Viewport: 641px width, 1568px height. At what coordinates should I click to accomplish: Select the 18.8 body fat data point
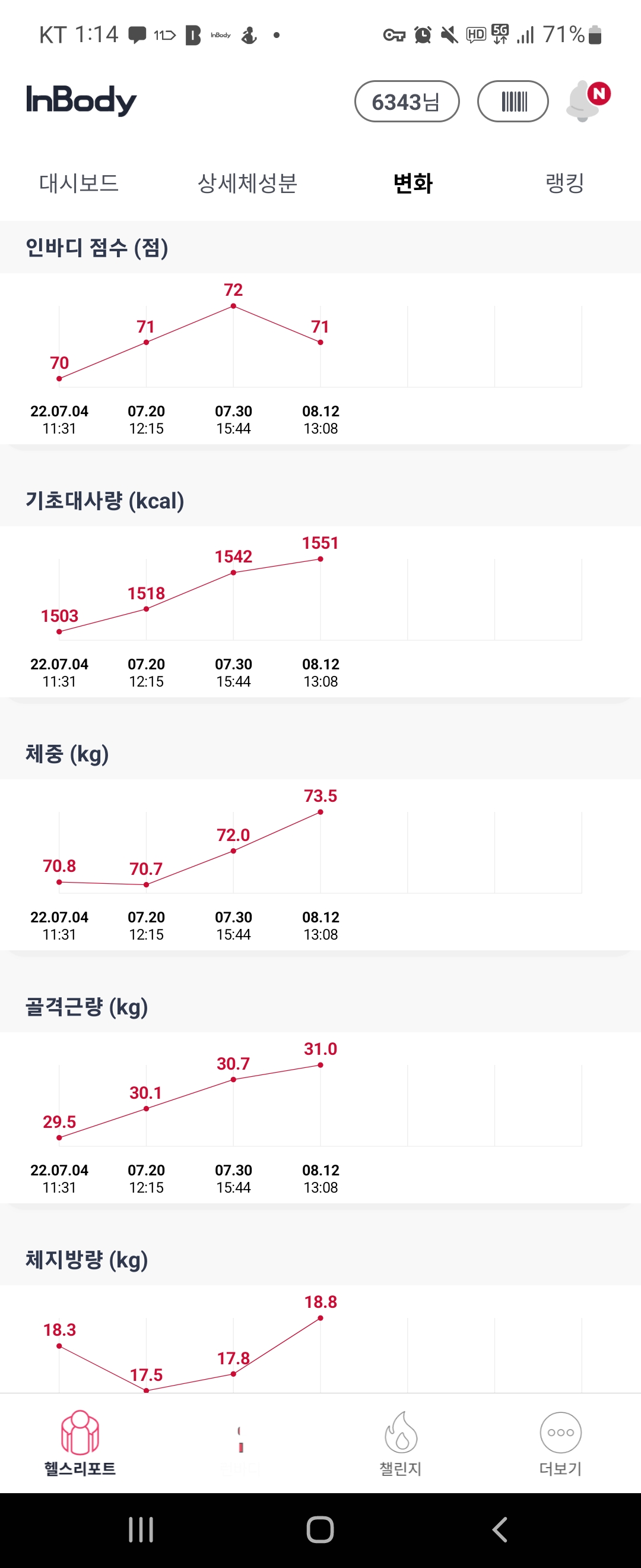click(320, 1319)
